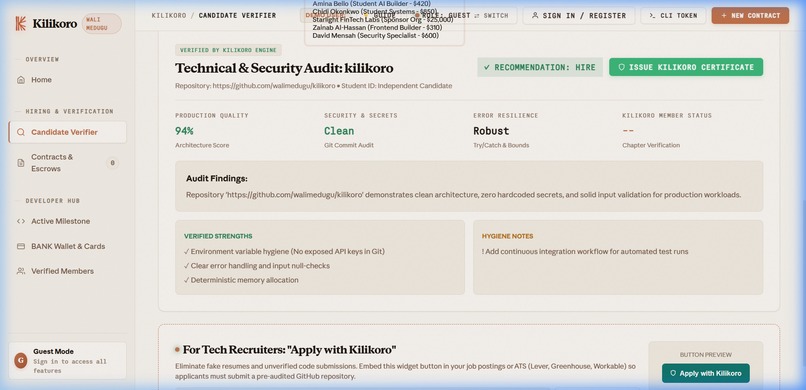806x390 pixels.
Task: Click Environment variable hygiene strength item
Action: coord(284,251)
